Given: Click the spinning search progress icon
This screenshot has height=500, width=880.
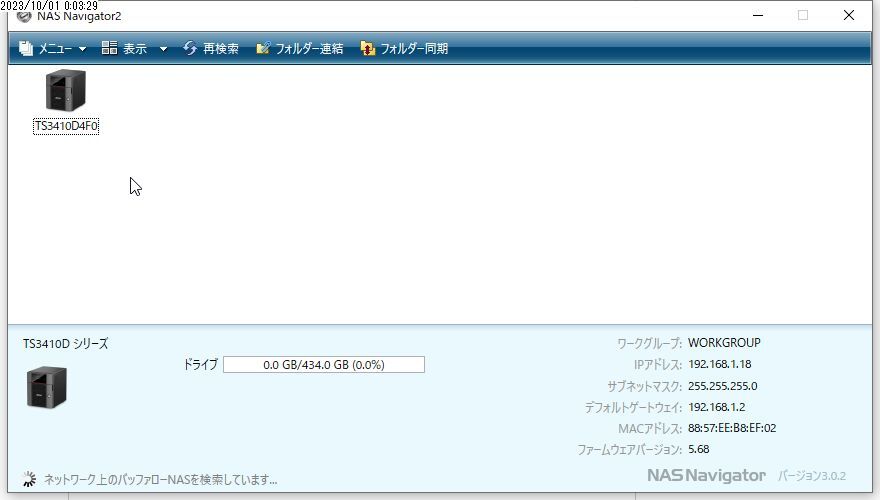Looking at the screenshot, I should click(x=29, y=479).
